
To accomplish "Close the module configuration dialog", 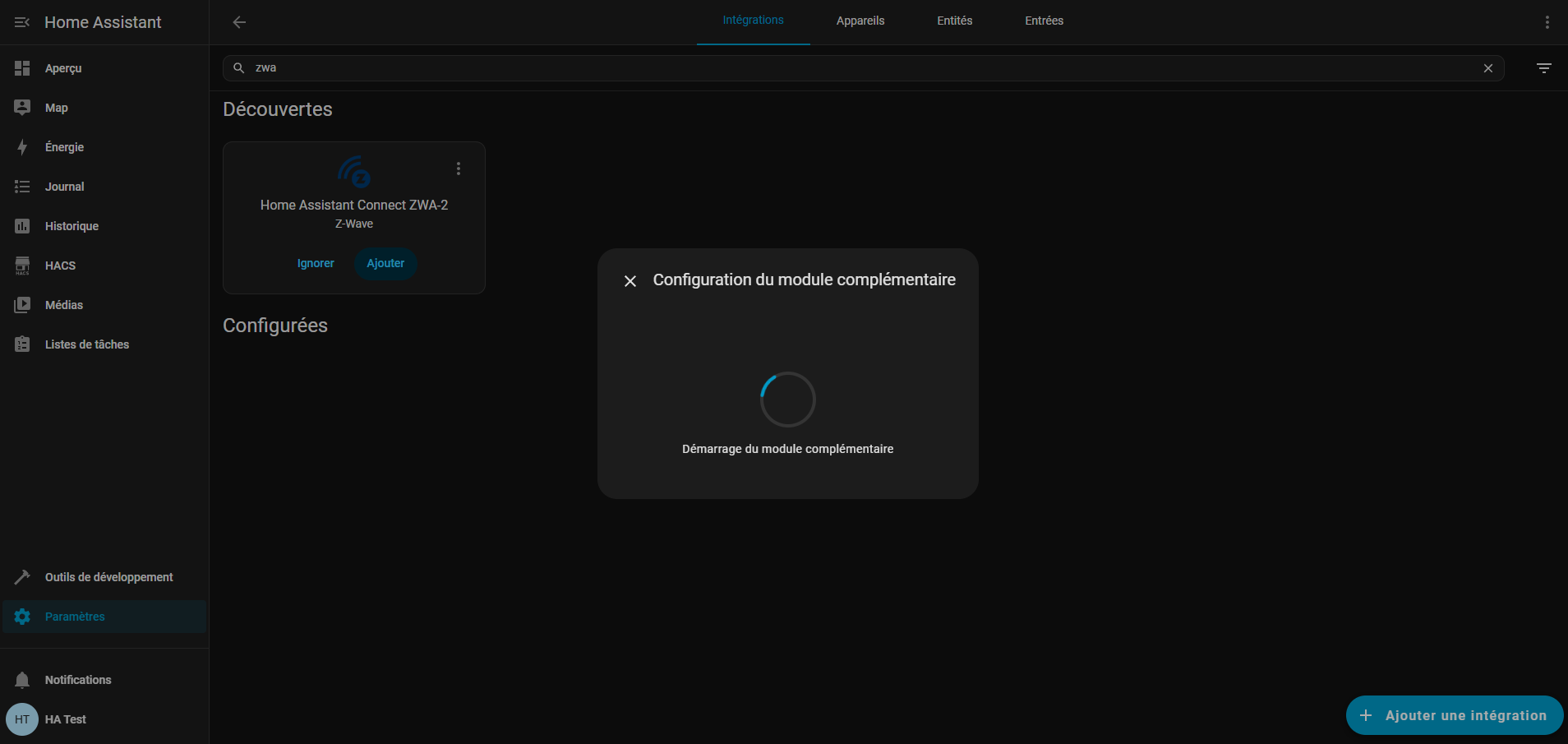I will (x=630, y=281).
